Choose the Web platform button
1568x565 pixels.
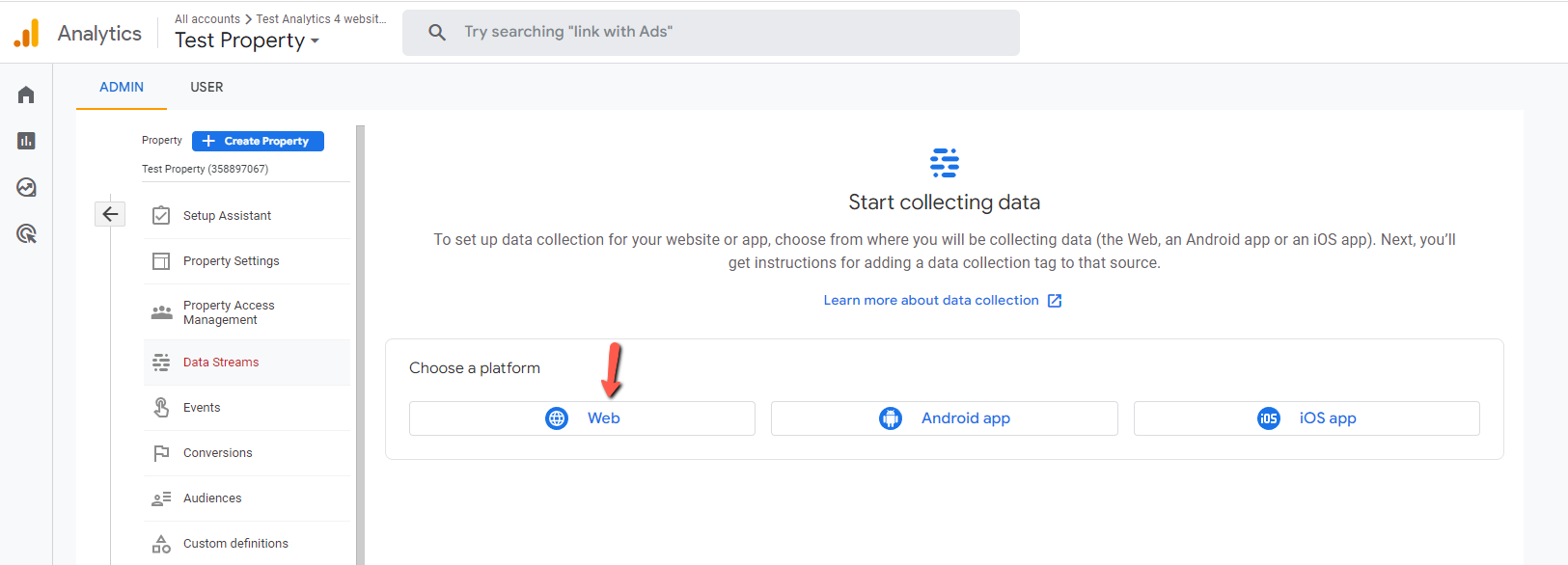582,418
